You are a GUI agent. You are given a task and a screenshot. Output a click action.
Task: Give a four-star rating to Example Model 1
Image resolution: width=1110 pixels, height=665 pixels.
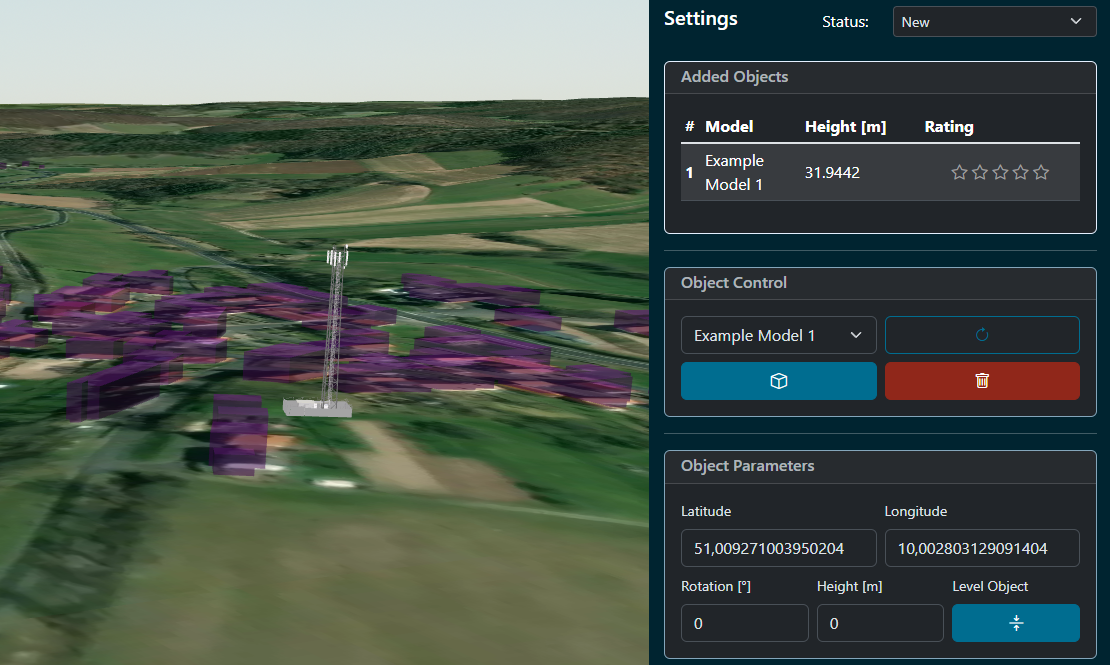click(x=1020, y=173)
